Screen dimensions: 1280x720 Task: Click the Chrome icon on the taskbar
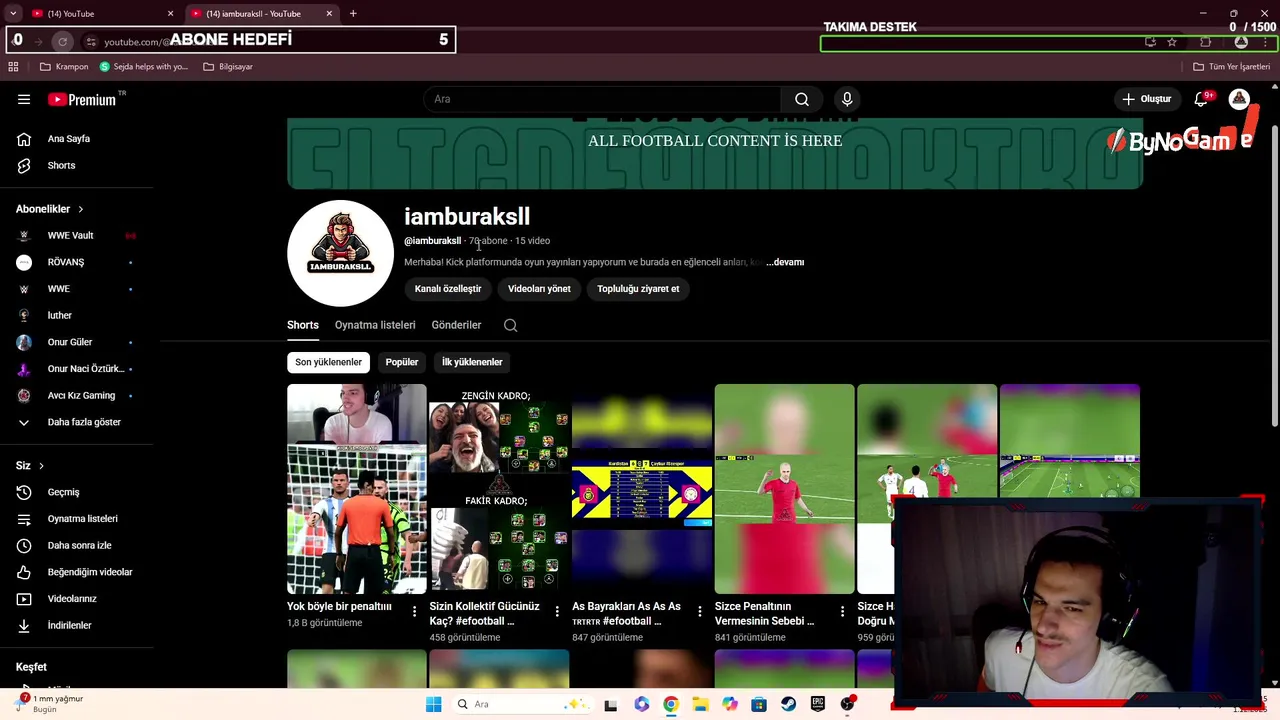coord(670,704)
